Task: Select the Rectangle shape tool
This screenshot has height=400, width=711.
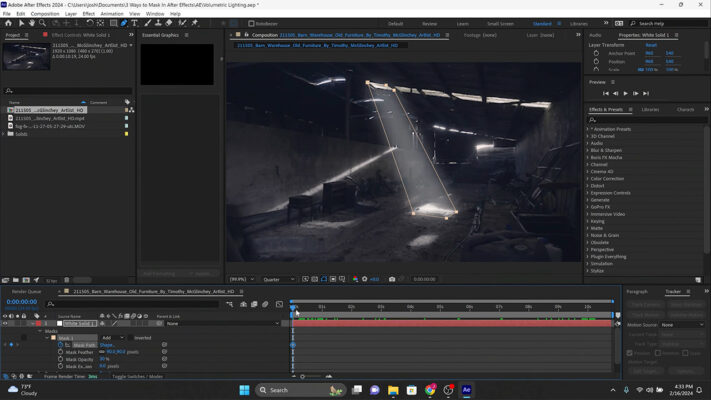Action: coord(113,23)
